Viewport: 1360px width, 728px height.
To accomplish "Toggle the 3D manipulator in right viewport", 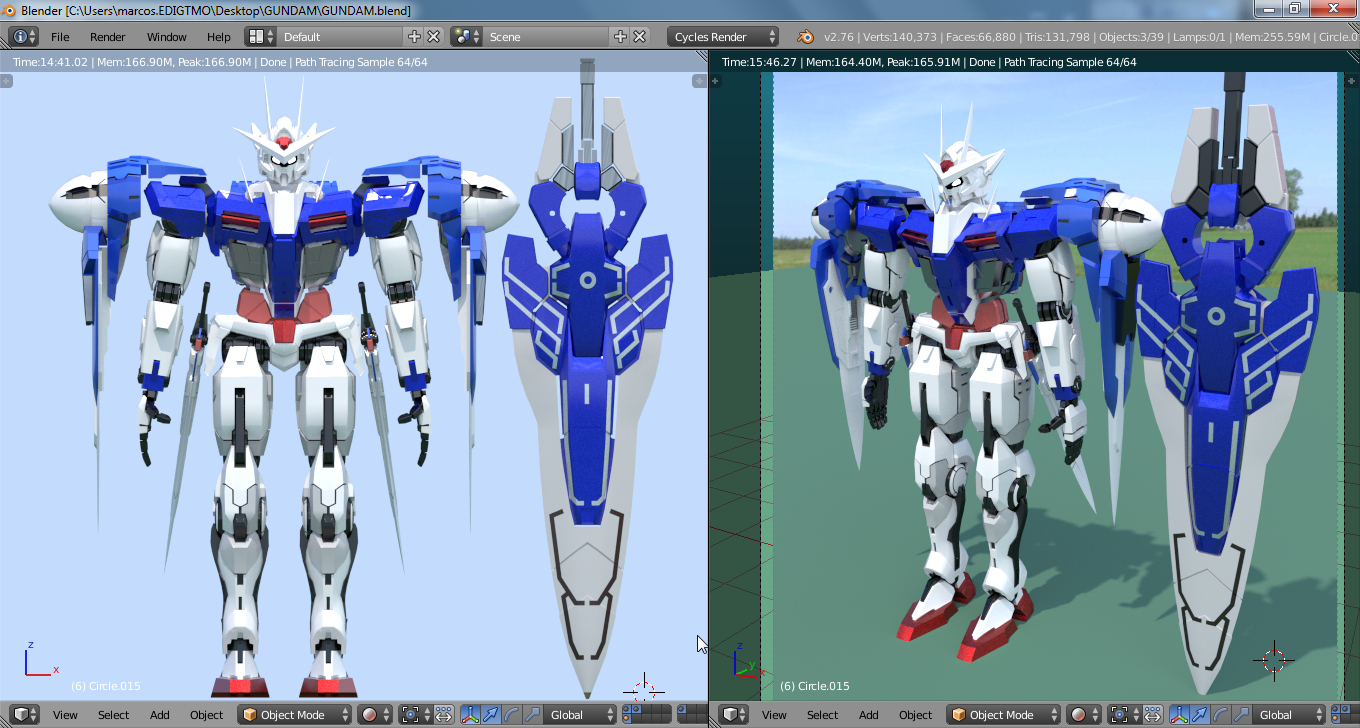I will tap(1179, 715).
